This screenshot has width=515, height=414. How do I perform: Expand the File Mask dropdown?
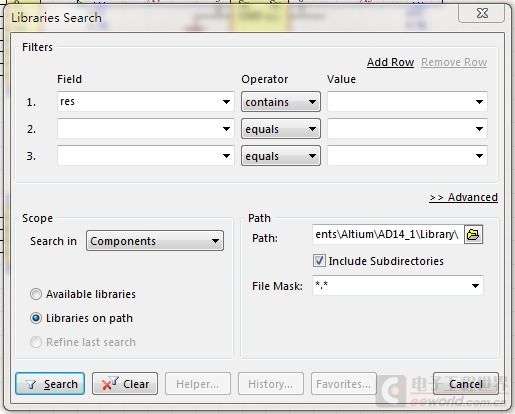pyautogui.click(x=475, y=286)
